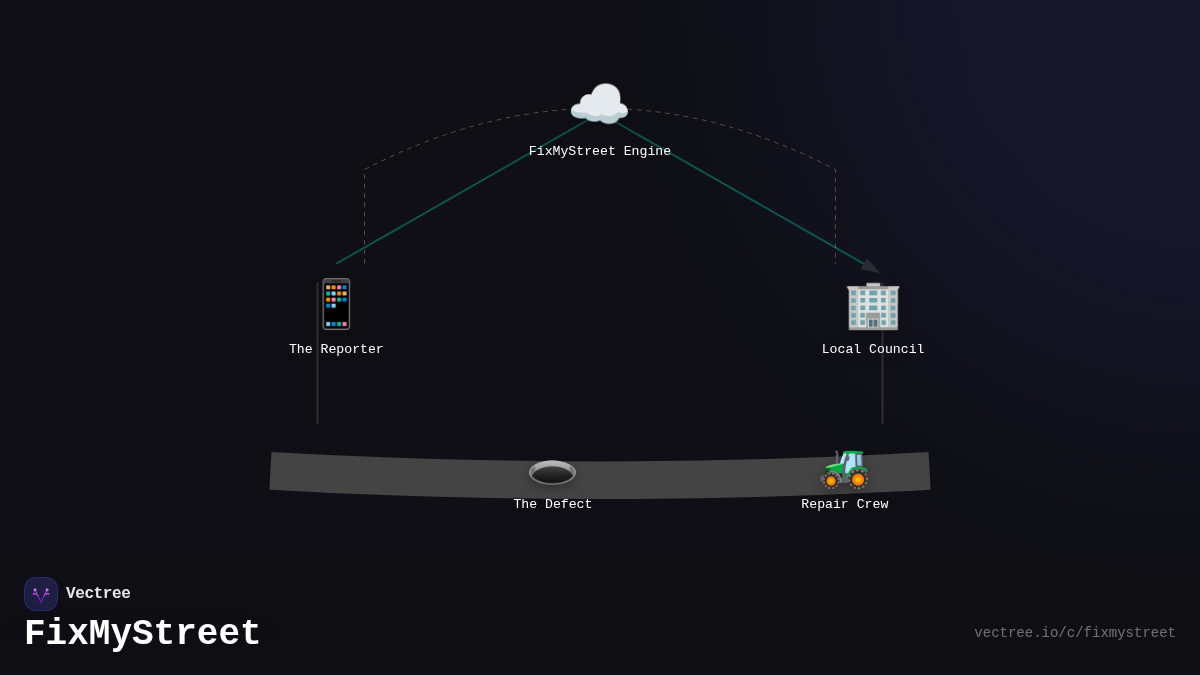Click the arrowhead pointing at Local Council
Screen dimensions: 1200x675
(870, 266)
